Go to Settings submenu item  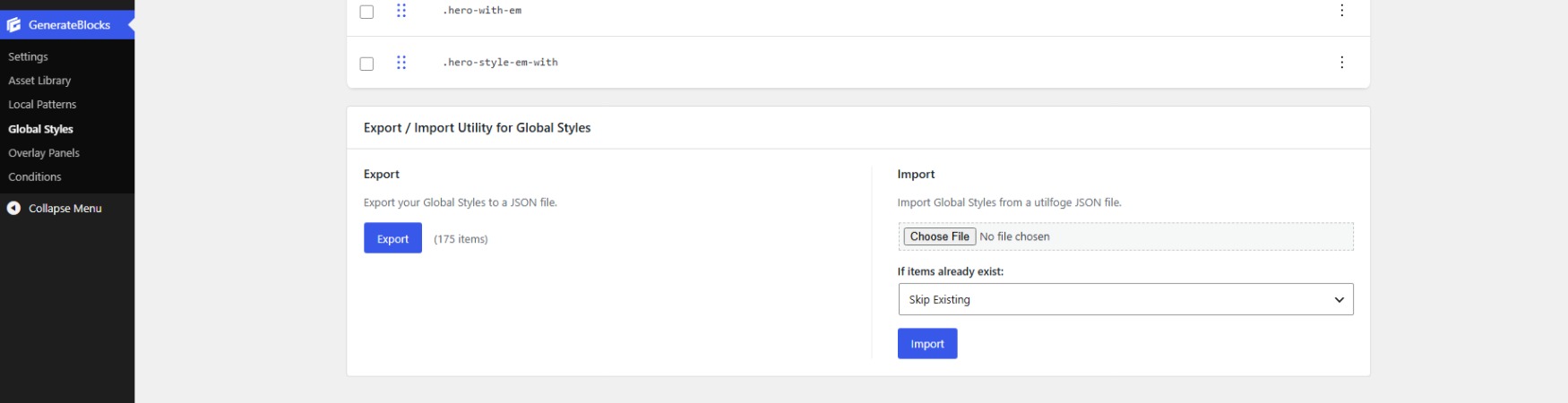[x=28, y=56]
